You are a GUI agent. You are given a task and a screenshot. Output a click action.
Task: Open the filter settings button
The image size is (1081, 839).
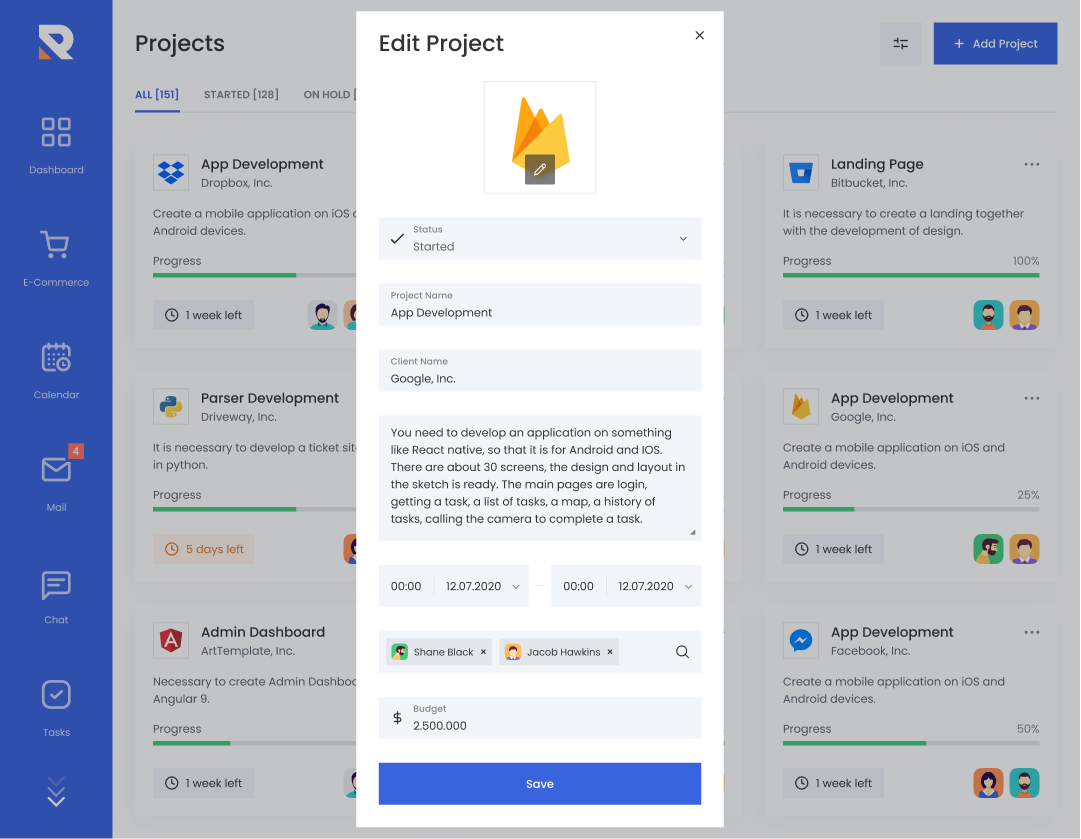(901, 44)
